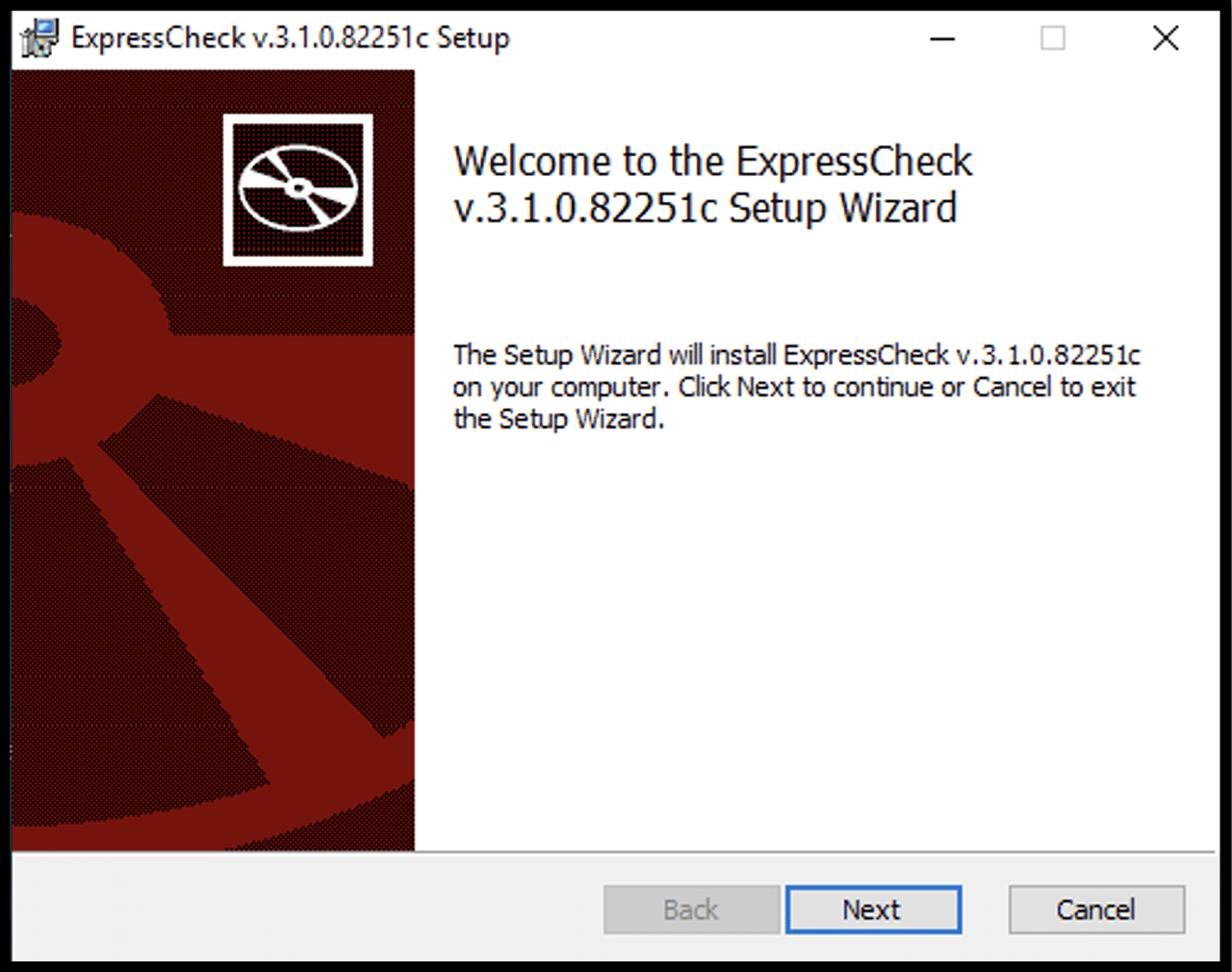Click the disc logo on the red banner
The height and width of the screenshot is (972, 1232).
[x=298, y=190]
